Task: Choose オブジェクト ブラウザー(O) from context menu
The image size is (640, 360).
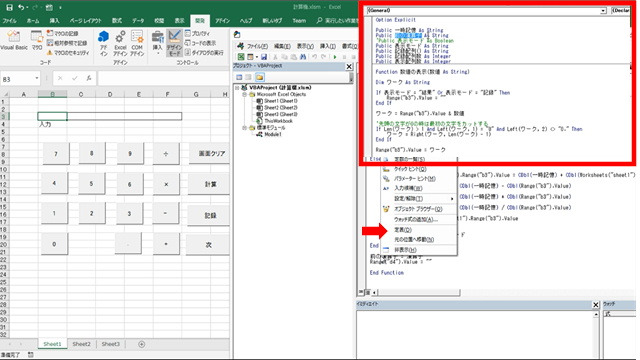Action: (x=418, y=209)
